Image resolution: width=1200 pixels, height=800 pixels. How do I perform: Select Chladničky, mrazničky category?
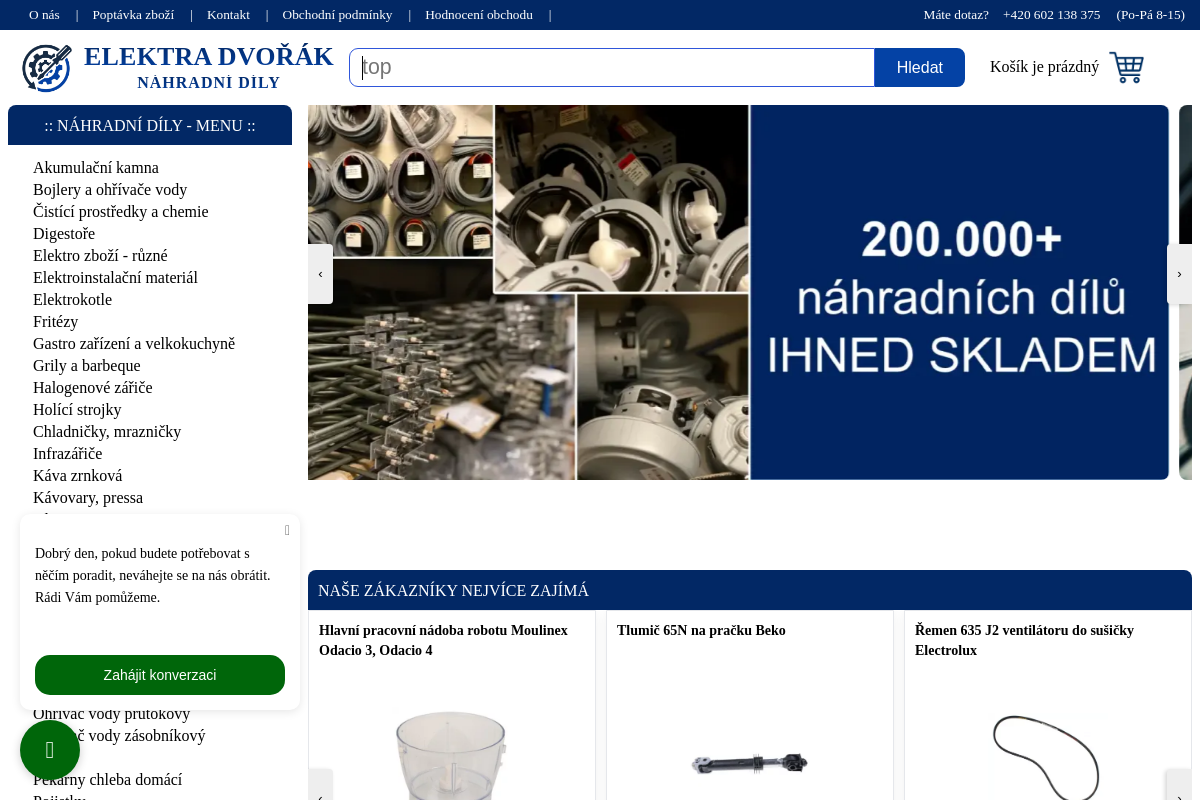pyautogui.click(x=107, y=432)
